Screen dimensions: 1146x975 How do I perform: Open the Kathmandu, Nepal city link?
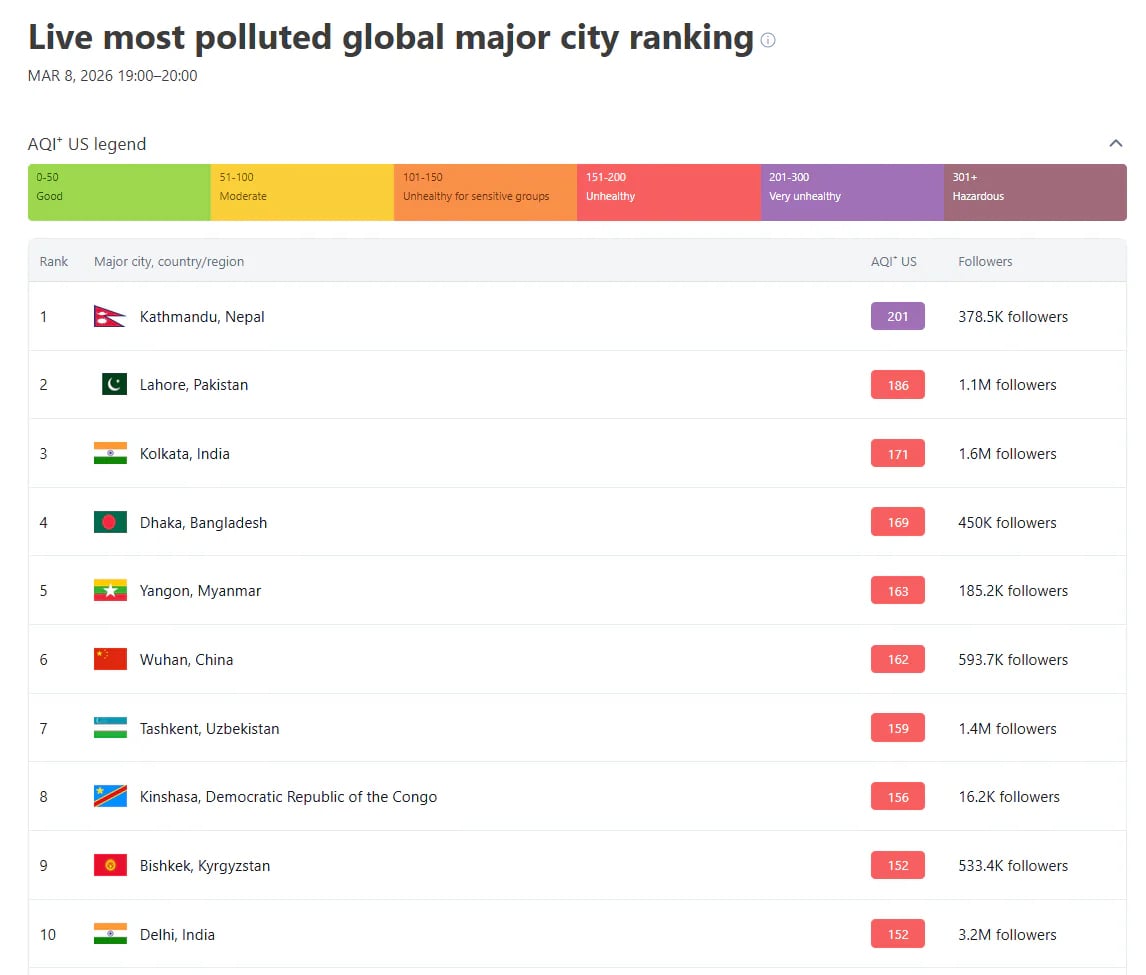202,317
